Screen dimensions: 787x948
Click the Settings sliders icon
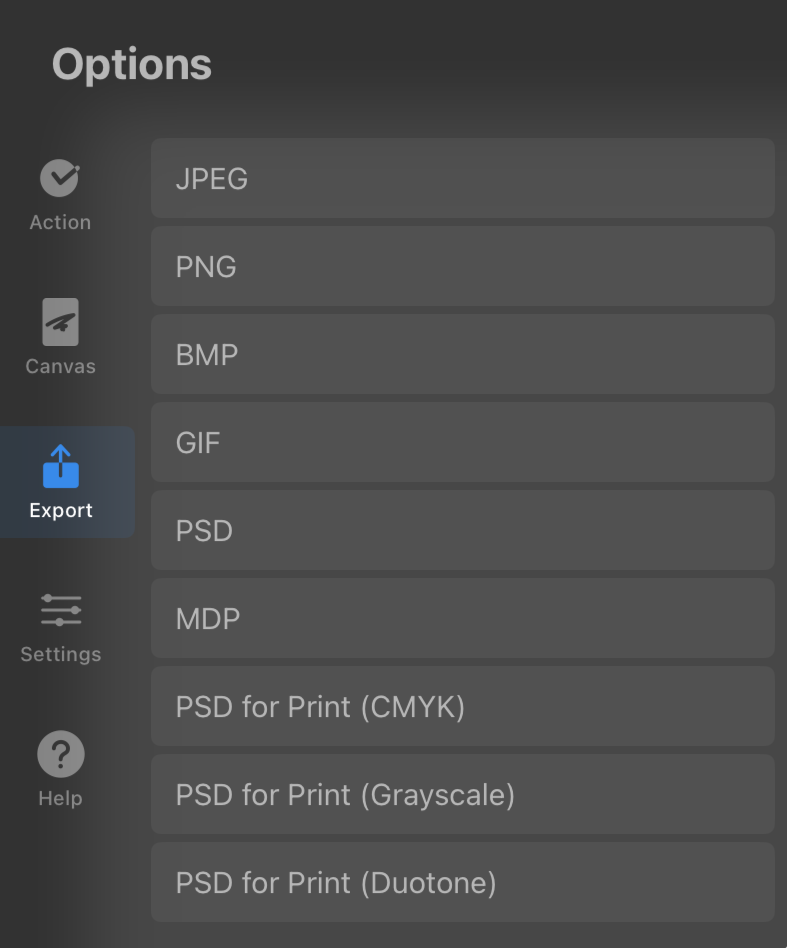[x=61, y=610]
